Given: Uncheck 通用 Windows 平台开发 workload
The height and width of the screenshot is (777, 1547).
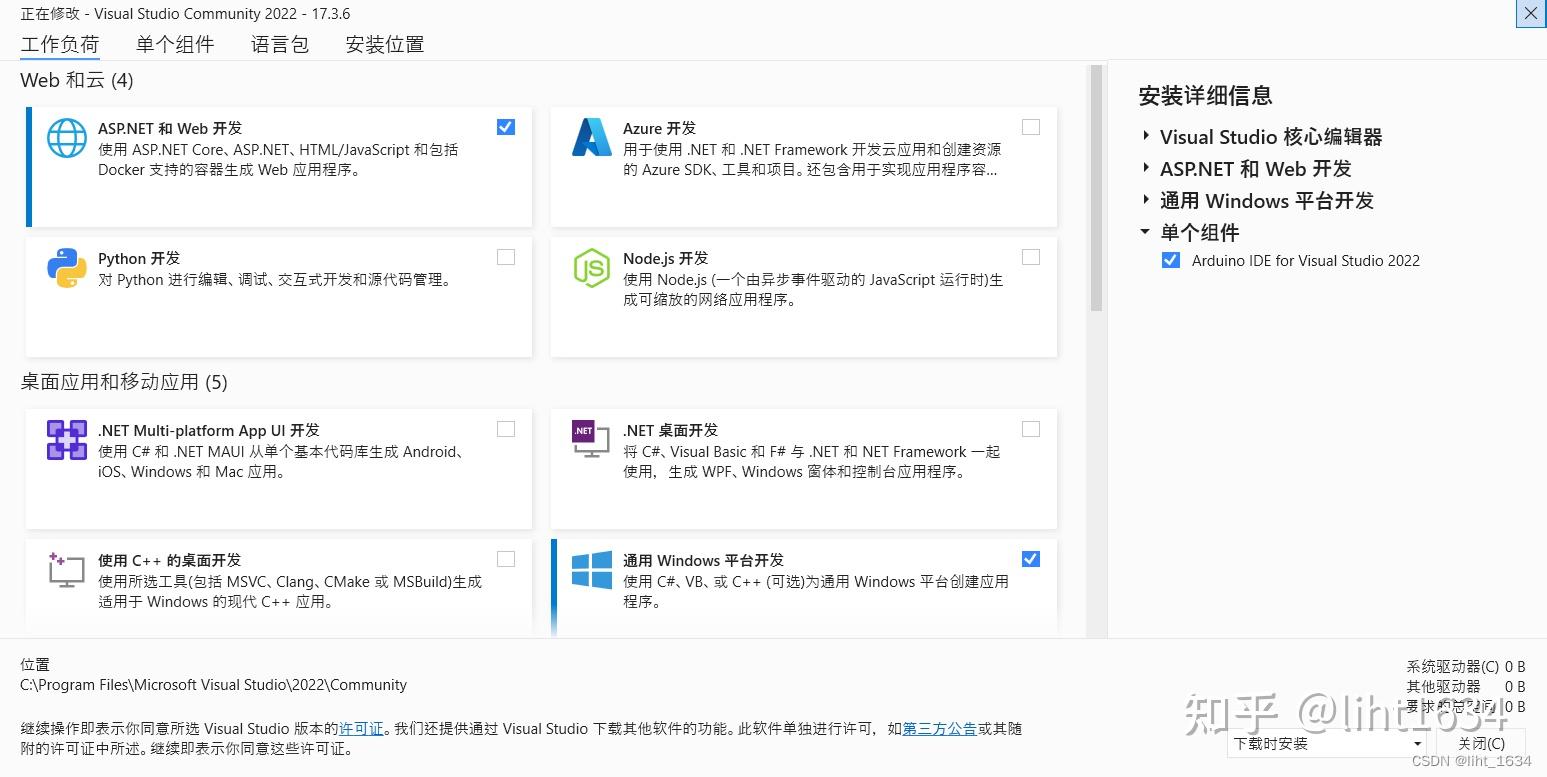Looking at the screenshot, I should (1031, 559).
